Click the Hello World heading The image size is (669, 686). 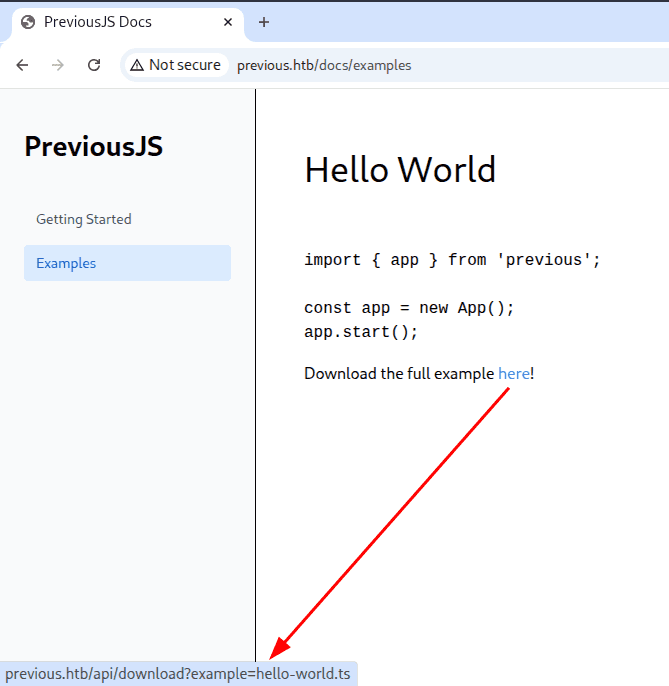click(400, 170)
